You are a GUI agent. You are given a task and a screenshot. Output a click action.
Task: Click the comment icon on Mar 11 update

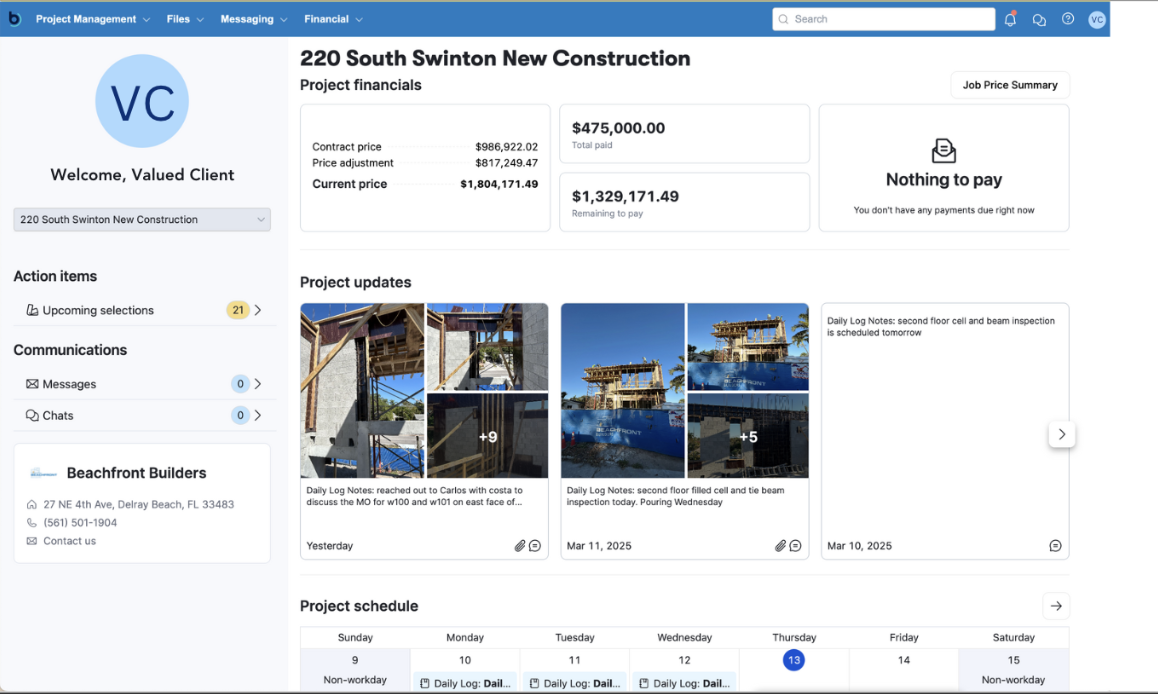pyautogui.click(x=795, y=546)
